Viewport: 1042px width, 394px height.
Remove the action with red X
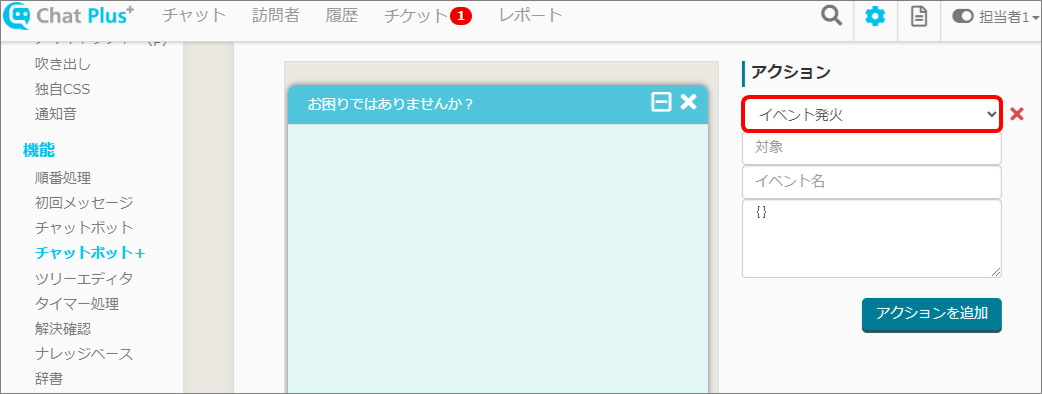pyautogui.click(x=1016, y=114)
